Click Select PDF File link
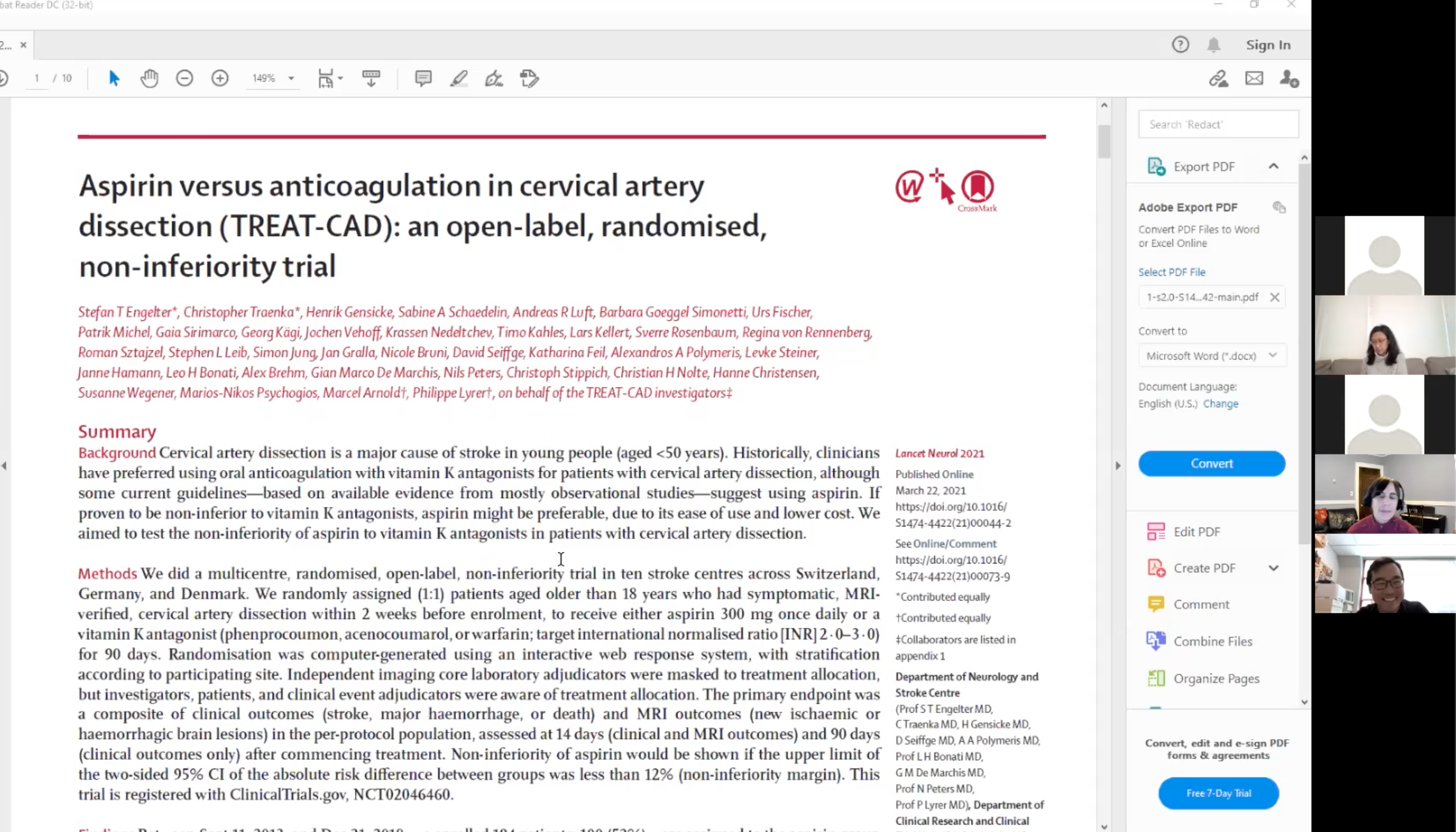This screenshot has width=1456, height=832. pos(1171,271)
